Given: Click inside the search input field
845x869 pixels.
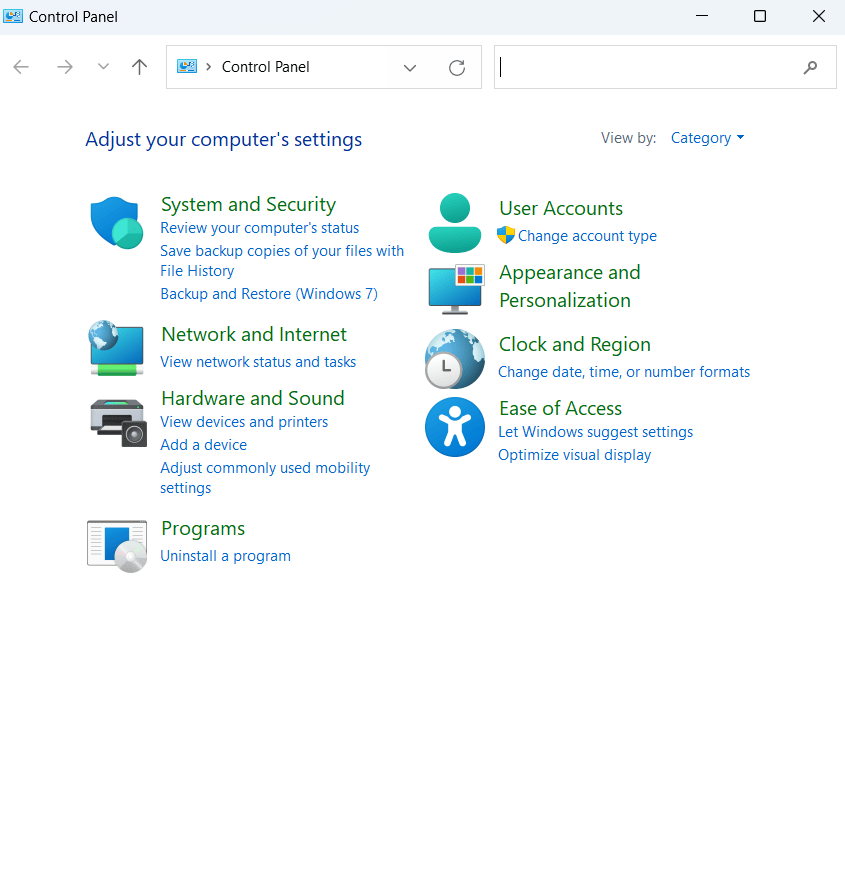Looking at the screenshot, I should pyautogui.click(x=650, y=67).
